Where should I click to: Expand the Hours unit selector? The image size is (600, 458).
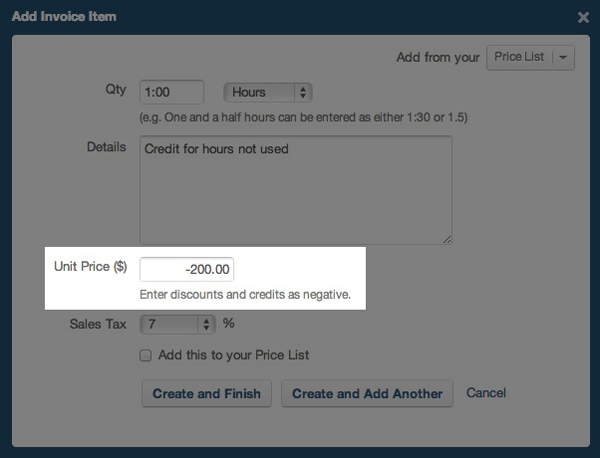[267, 92]
